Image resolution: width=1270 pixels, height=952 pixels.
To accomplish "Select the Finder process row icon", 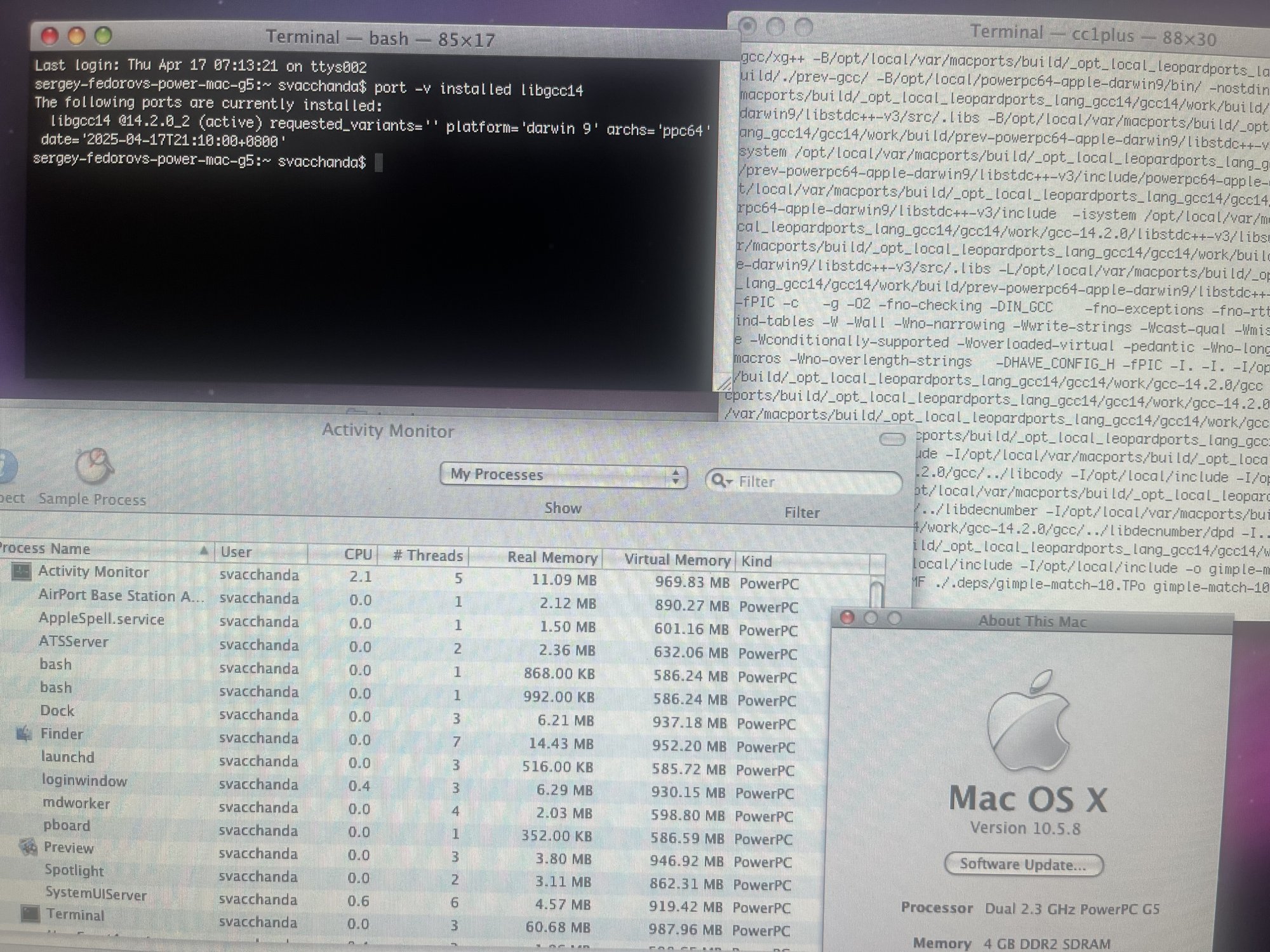I will [x=24, y=734].
